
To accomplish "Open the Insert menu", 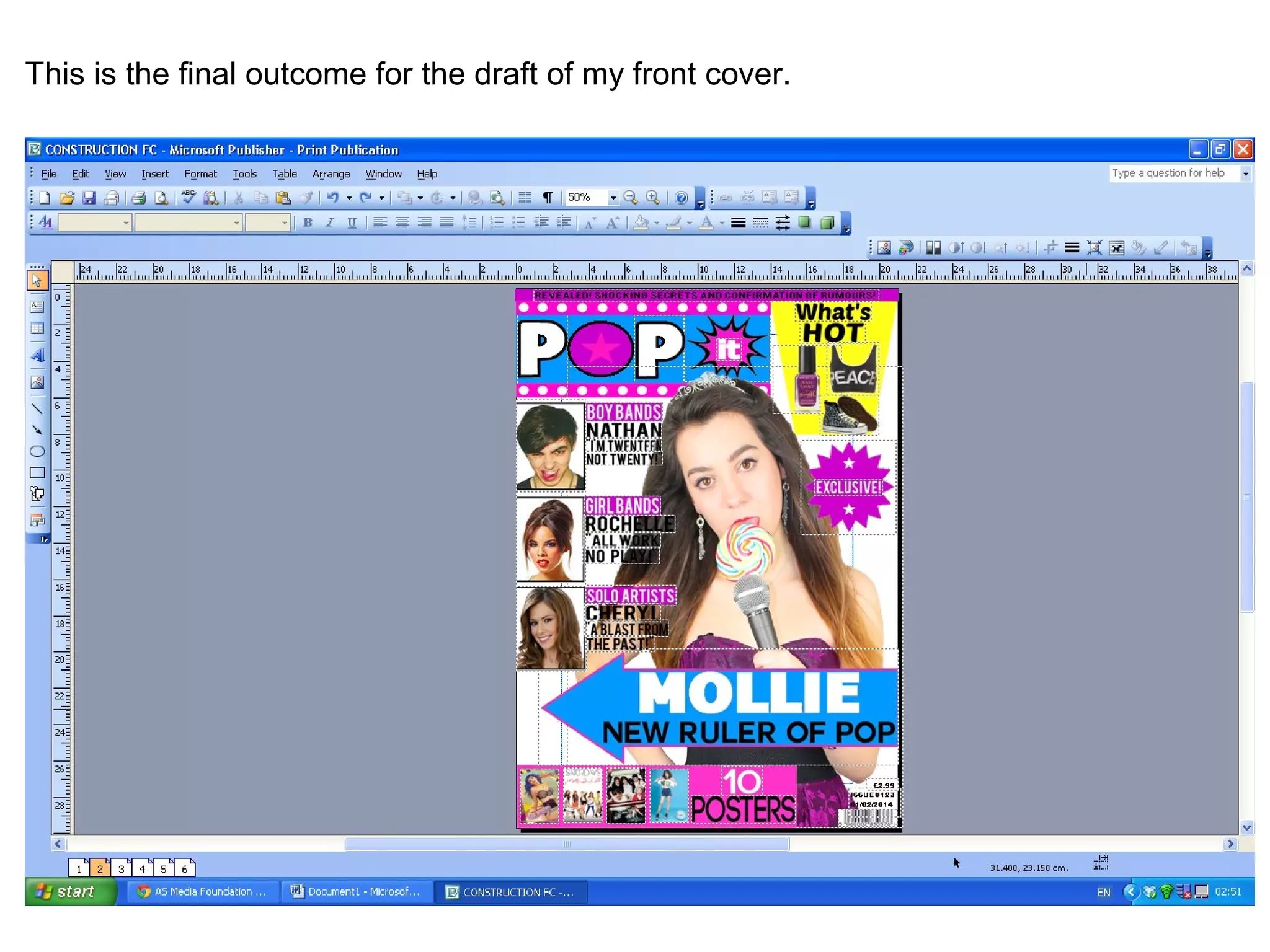I will pyautogui.click(x=155, y=174).
